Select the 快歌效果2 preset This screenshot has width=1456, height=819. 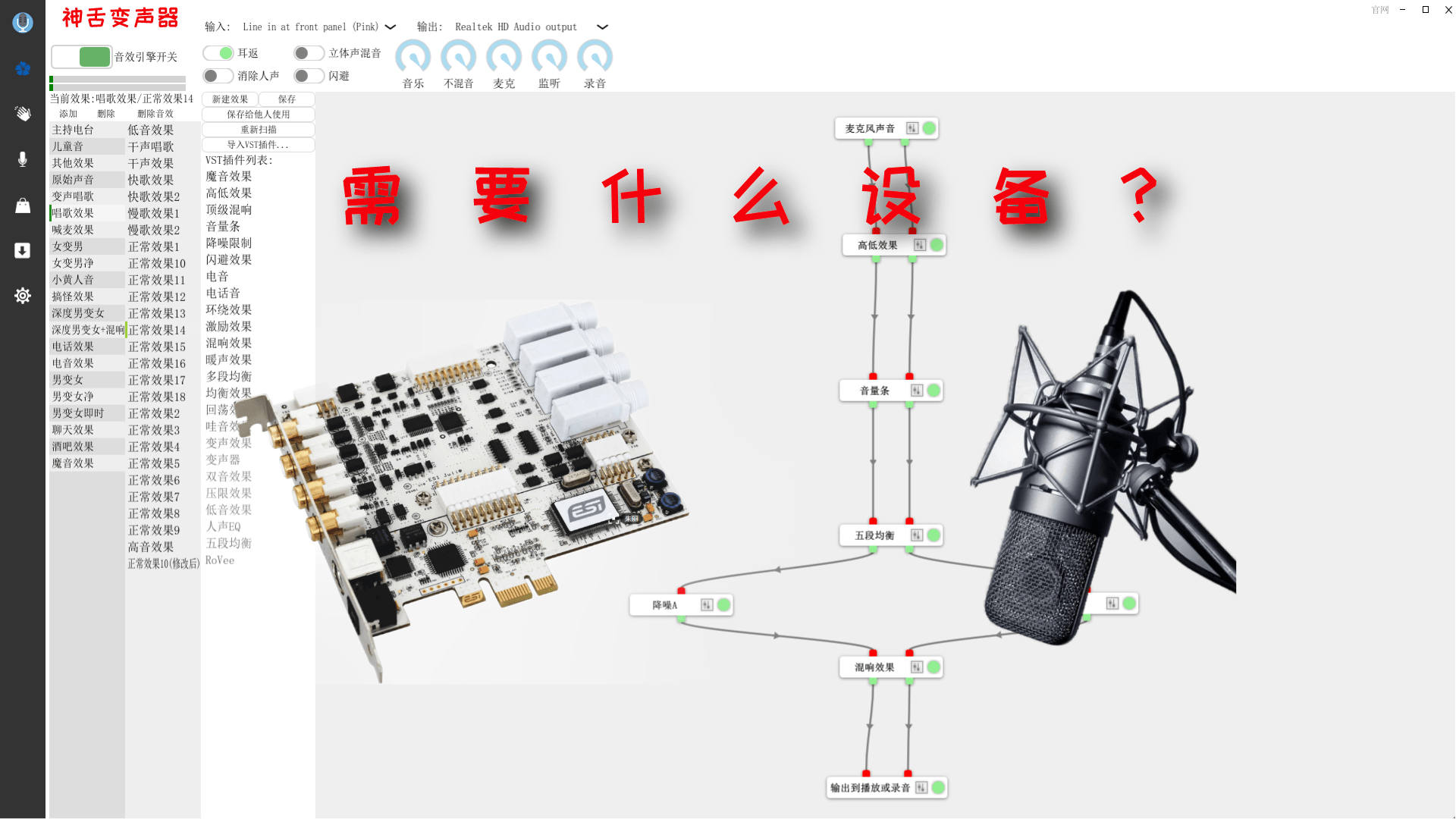(163, 196)
